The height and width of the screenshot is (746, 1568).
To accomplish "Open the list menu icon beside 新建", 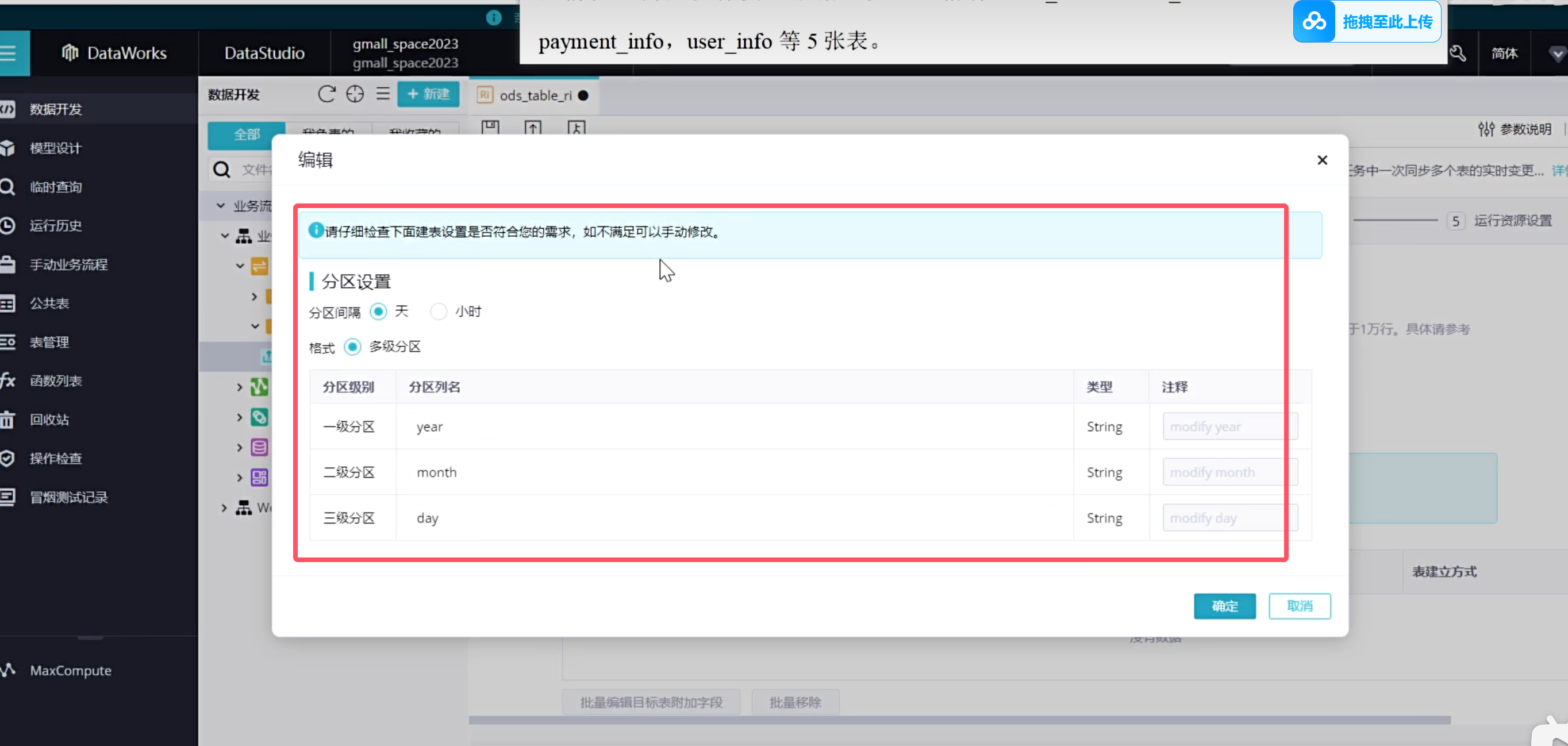I will click(x=382, y=94).
